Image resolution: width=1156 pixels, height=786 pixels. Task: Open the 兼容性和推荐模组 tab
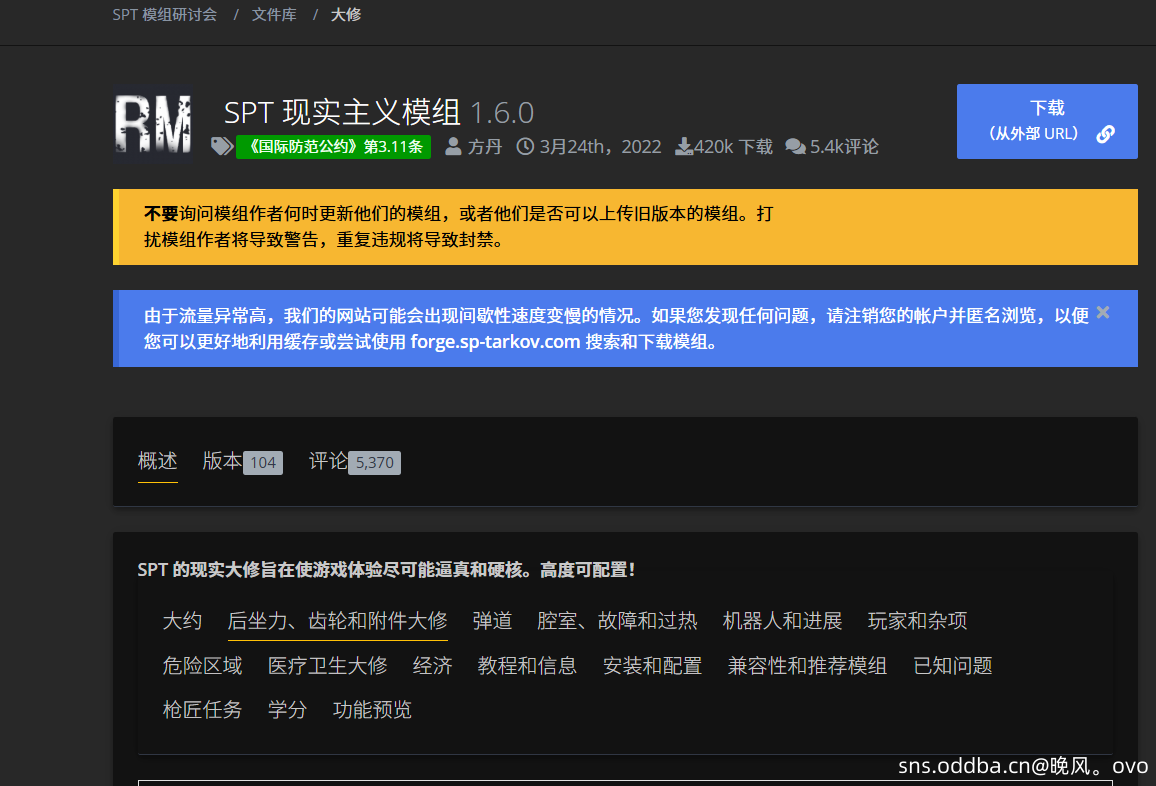click(x=807, y=666)
